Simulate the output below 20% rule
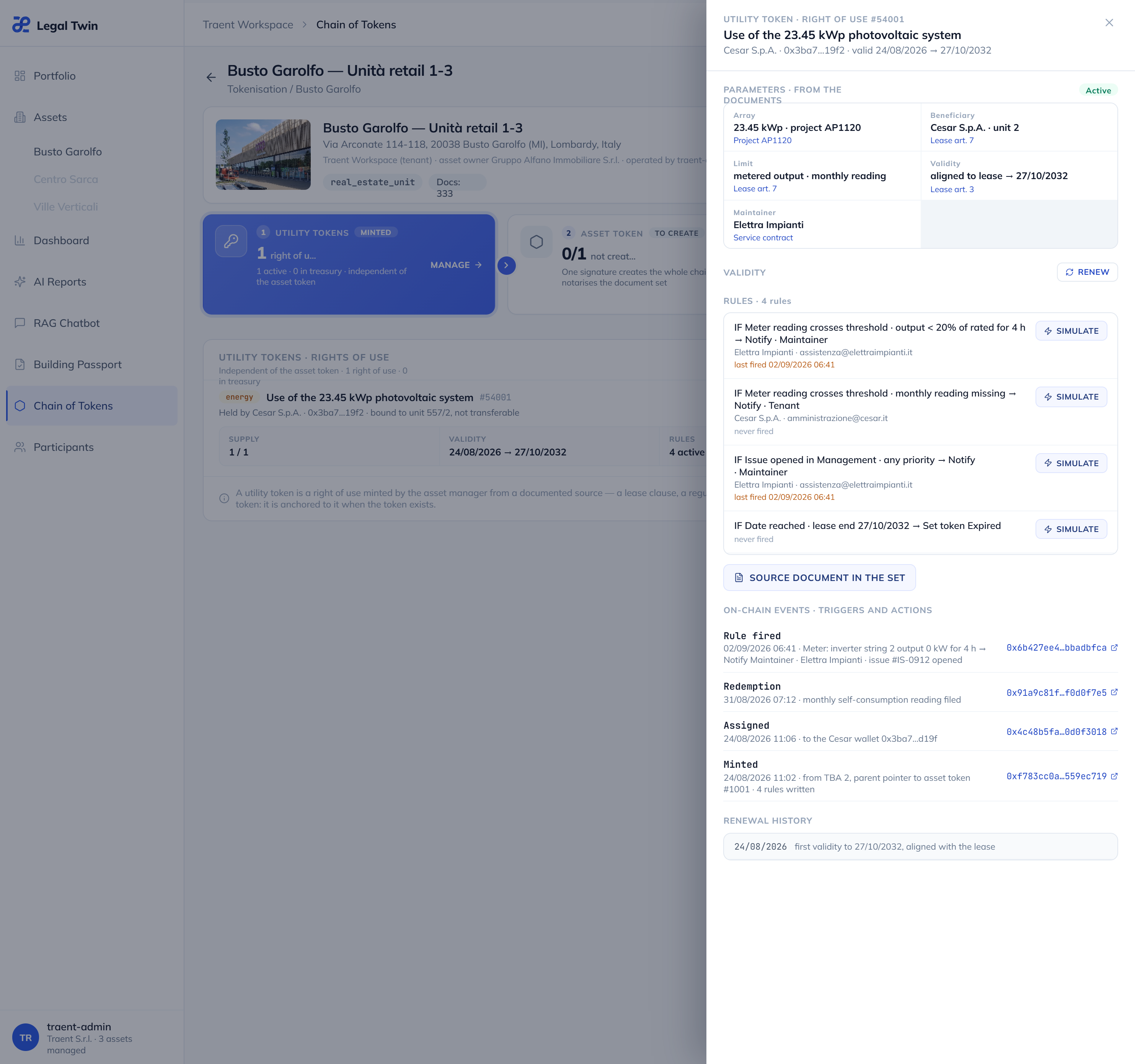 pyautogui.click(x=1071, y=331)
